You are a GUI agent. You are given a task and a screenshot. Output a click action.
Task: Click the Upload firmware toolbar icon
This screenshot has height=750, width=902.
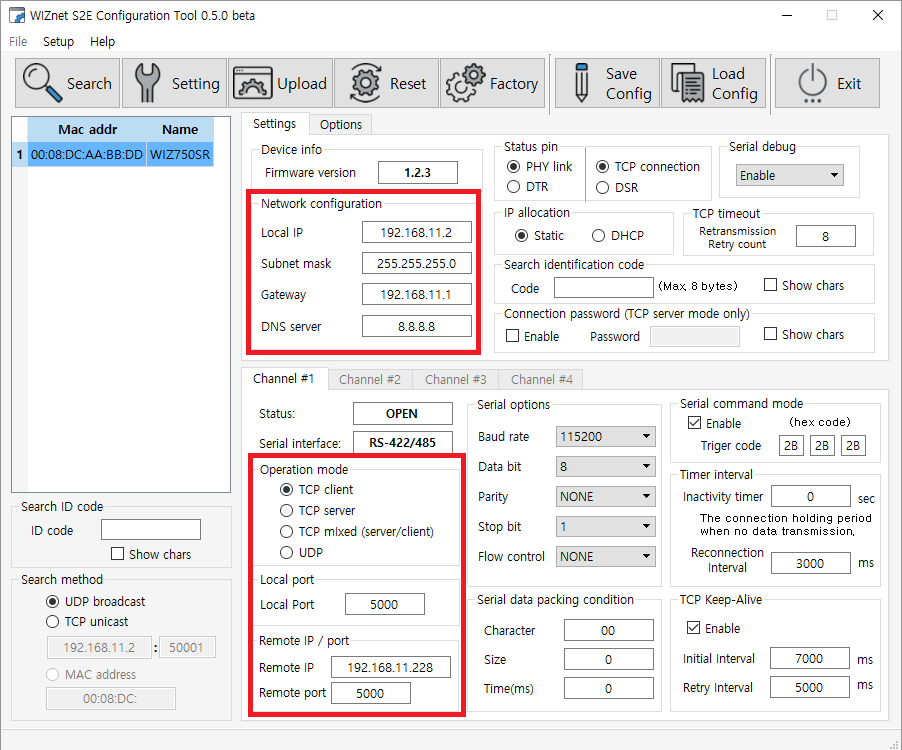click(253, 83)
